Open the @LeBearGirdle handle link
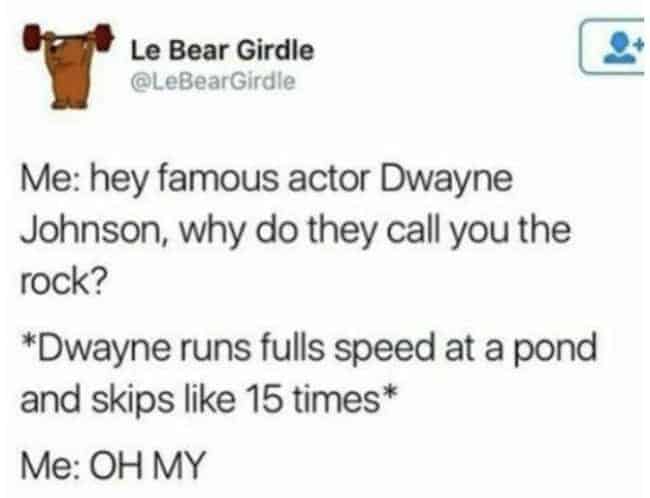This screenshot has width=650, height=498. 213,81
